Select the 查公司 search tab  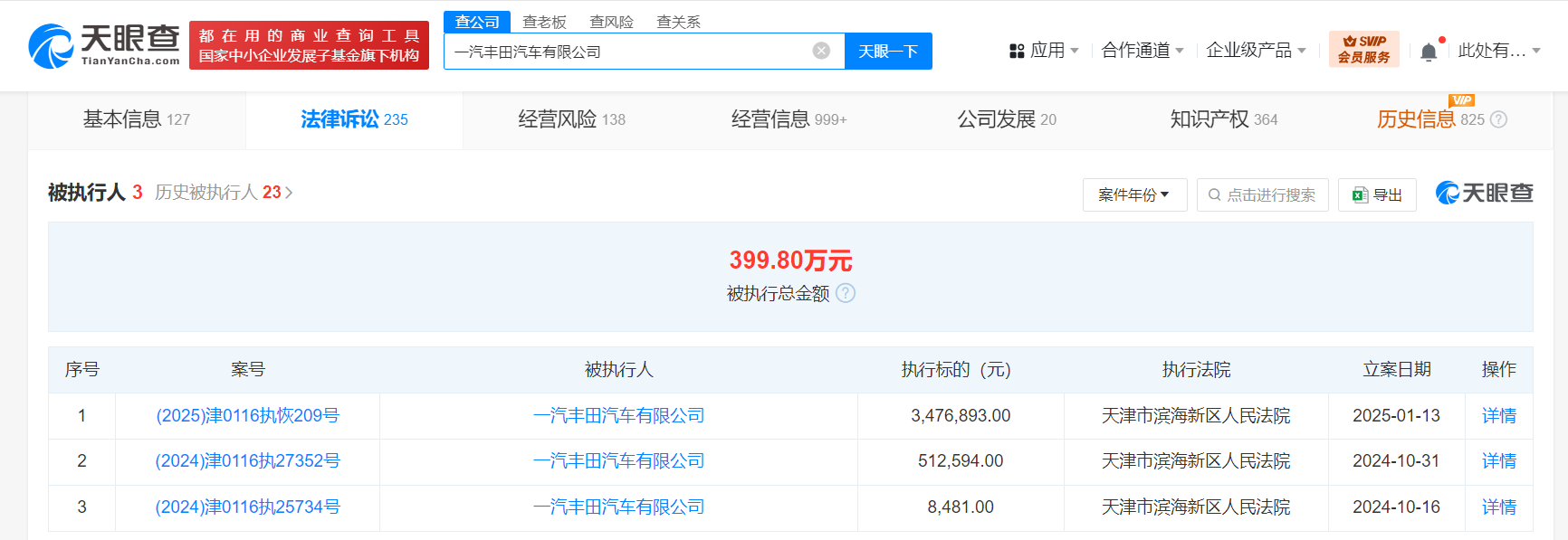click(x=477, y=22)
